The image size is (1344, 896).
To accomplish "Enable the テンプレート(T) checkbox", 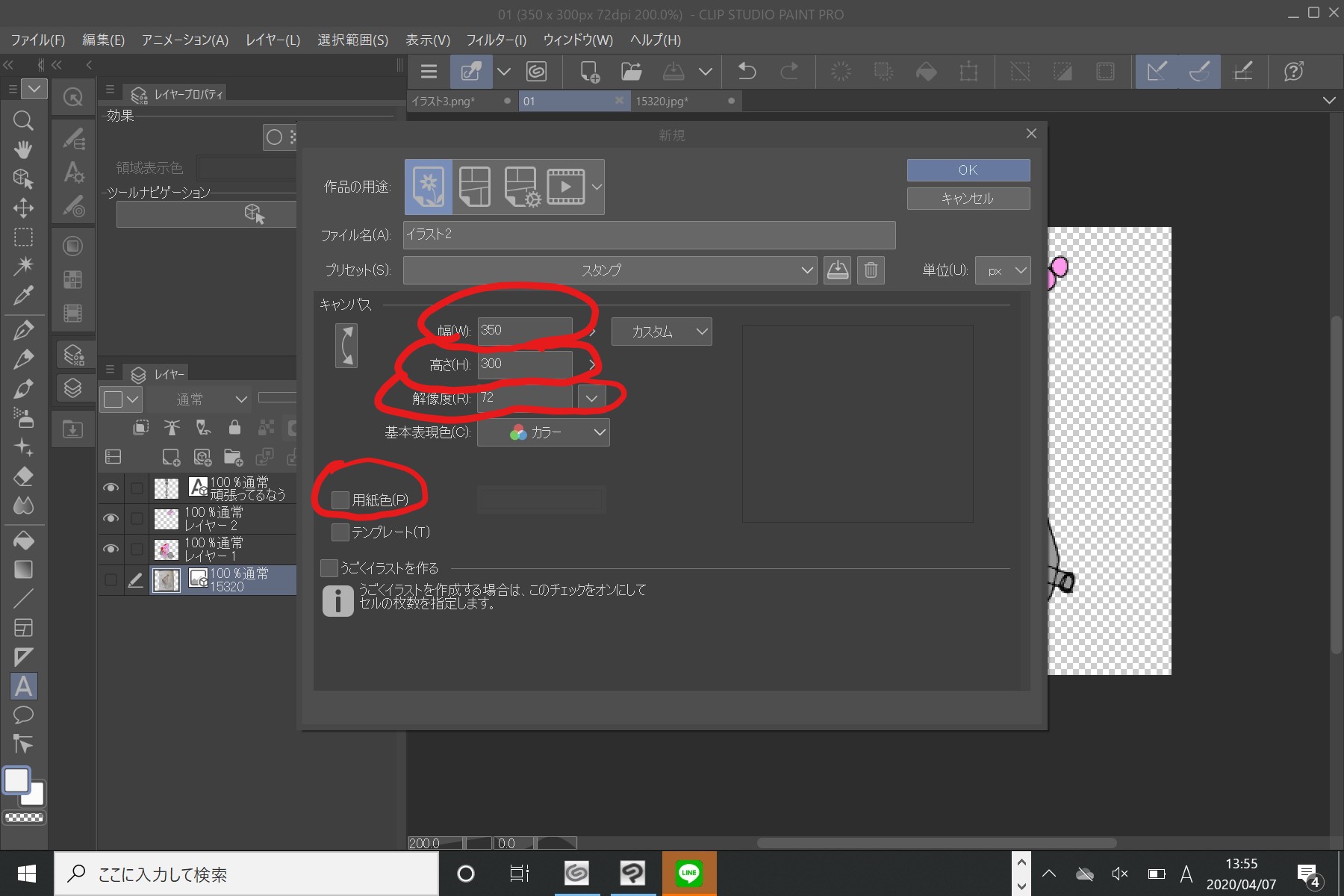I will 340,532.
